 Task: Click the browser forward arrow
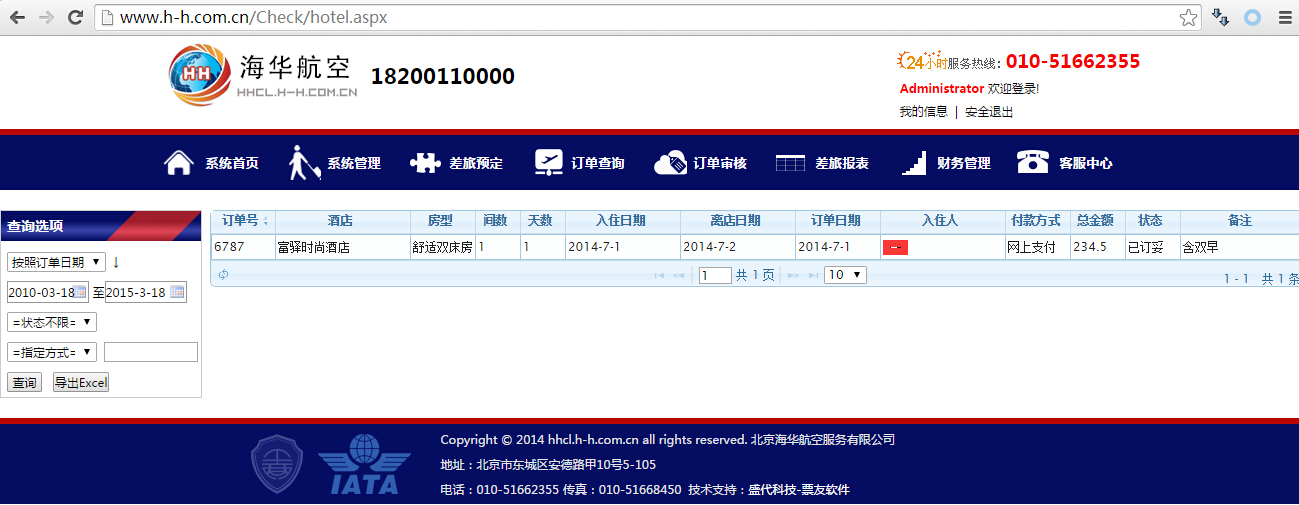[46, 17]
